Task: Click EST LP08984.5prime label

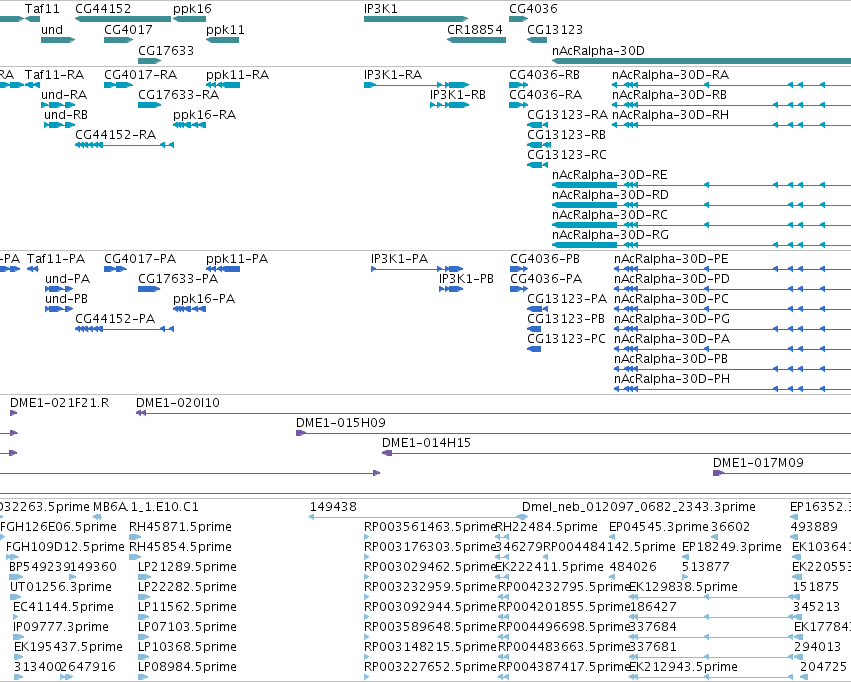Action: tap(187, 666)
